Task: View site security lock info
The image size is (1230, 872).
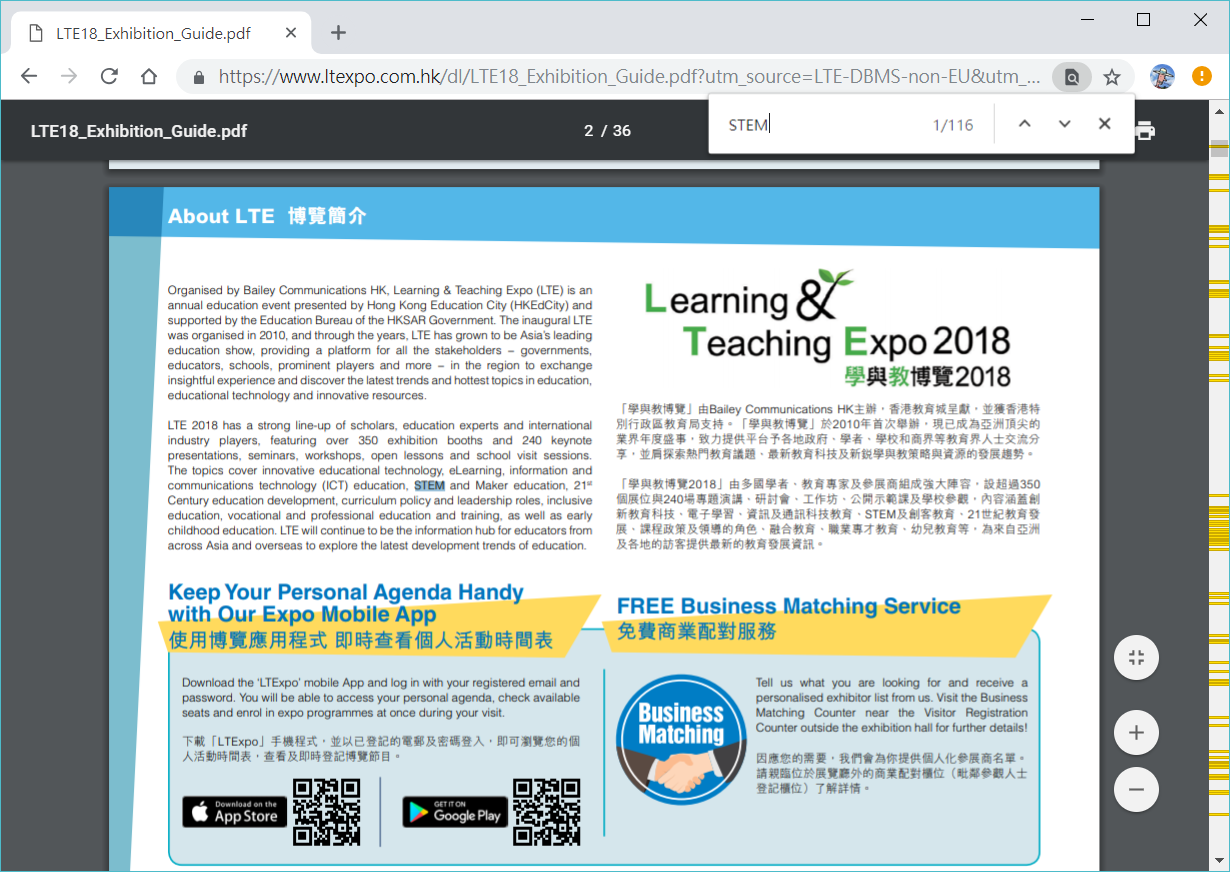Action: (199, 77)
